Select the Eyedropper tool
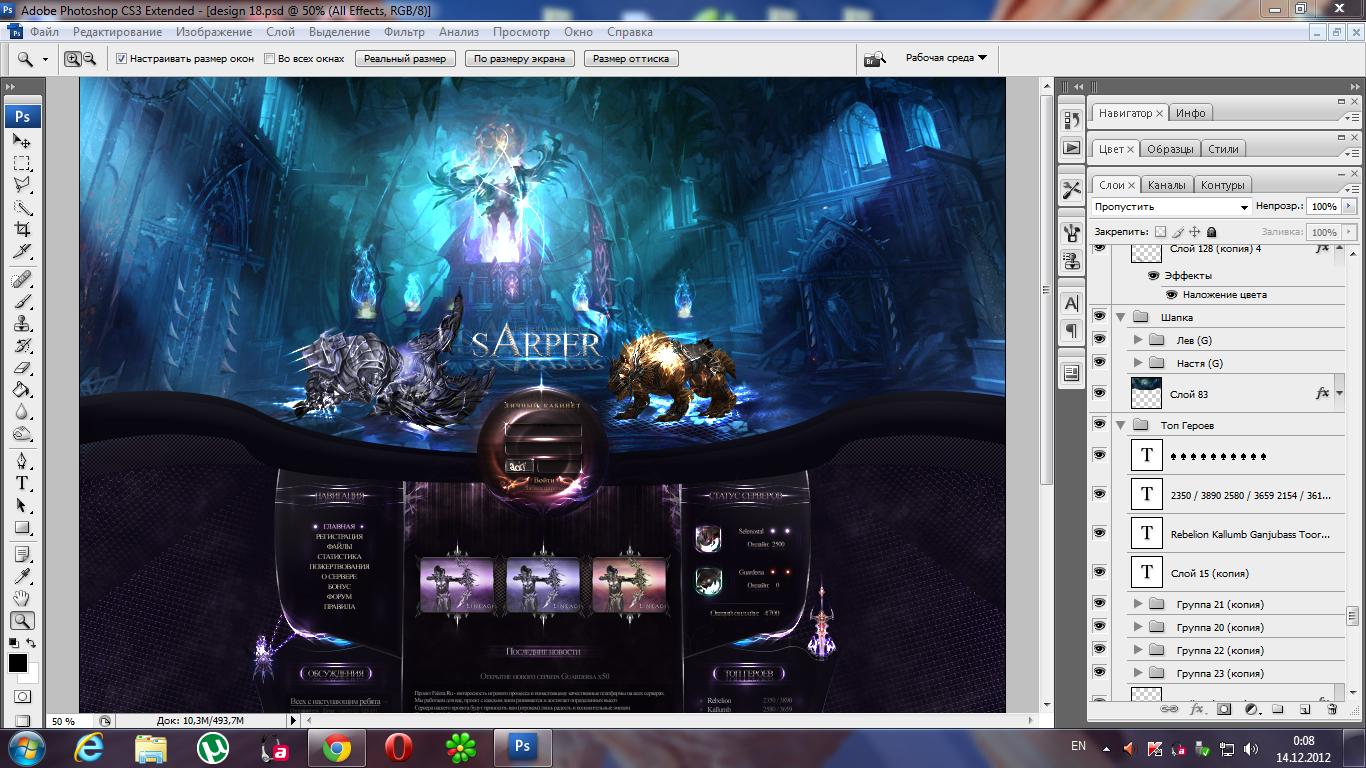1366x768 pixels. tap(22, 576)
